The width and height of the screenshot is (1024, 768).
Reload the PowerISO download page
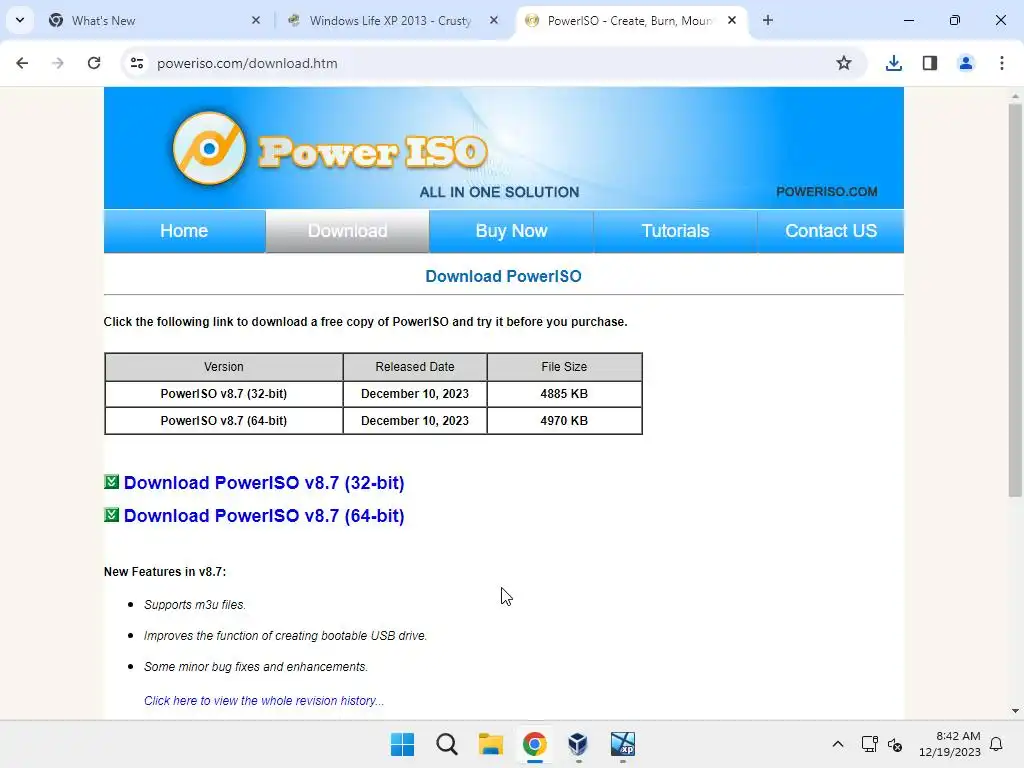click(94, 63)
